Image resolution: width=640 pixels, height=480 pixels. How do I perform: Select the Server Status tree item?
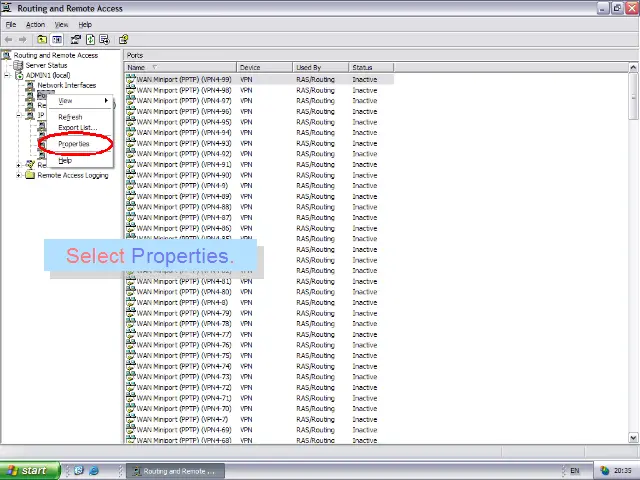(x=46, y=65)
